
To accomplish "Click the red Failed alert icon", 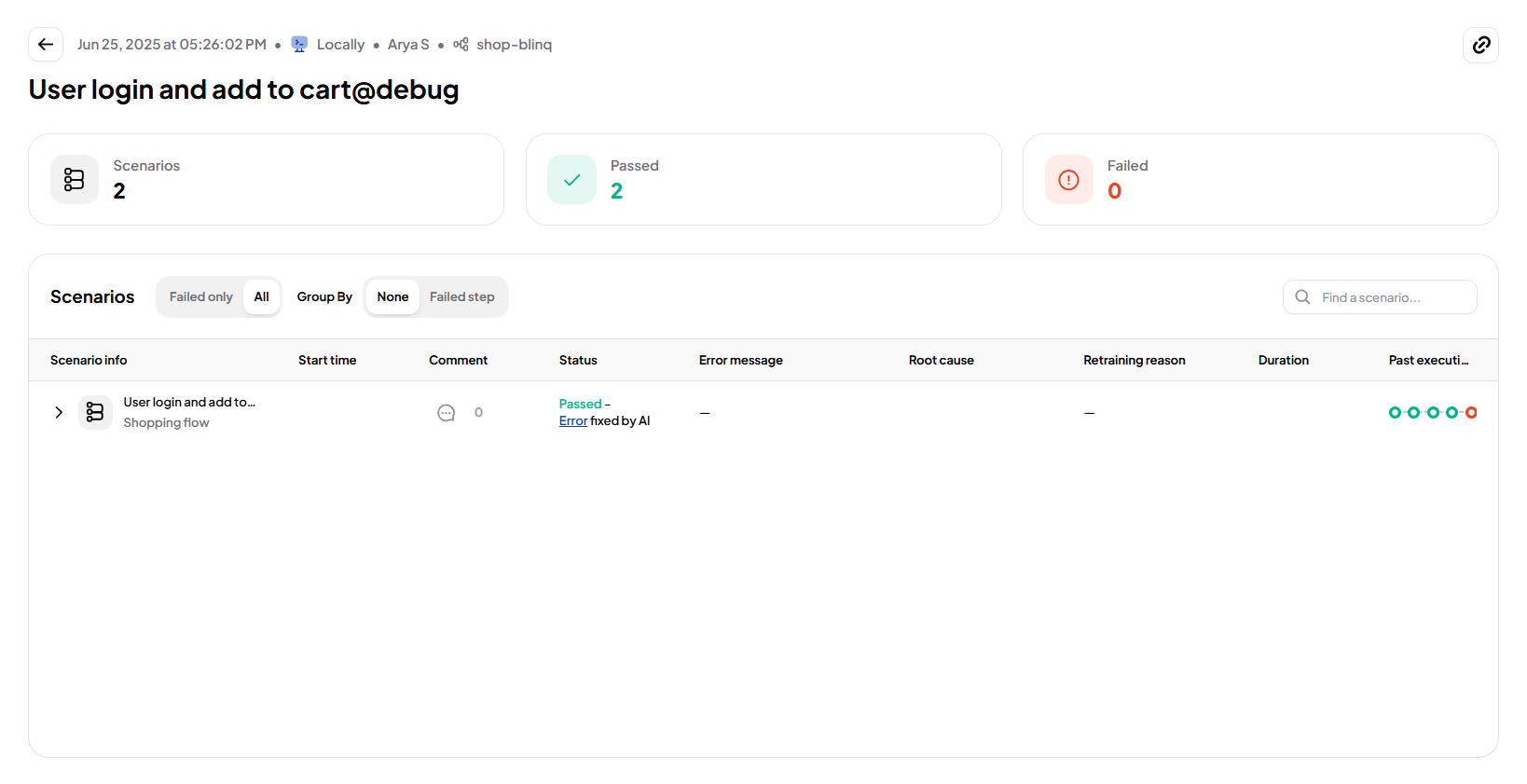I will tap(1068, 179).
